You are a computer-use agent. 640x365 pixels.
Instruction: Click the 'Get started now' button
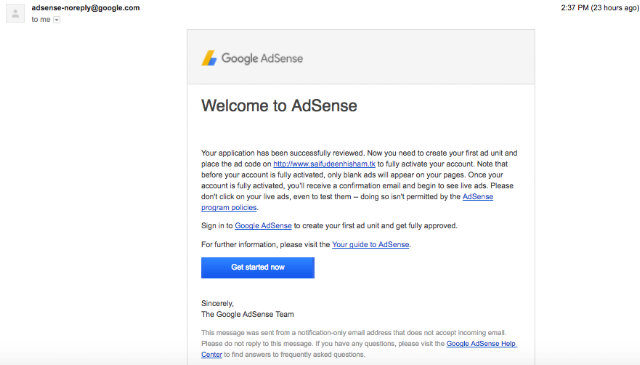coord(258,267)
